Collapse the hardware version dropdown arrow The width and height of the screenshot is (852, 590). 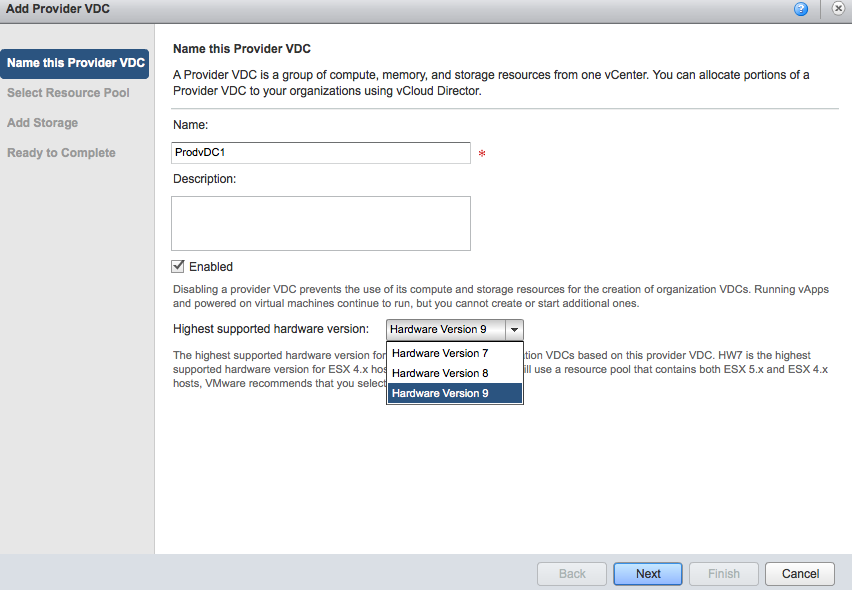coord(513,329)
